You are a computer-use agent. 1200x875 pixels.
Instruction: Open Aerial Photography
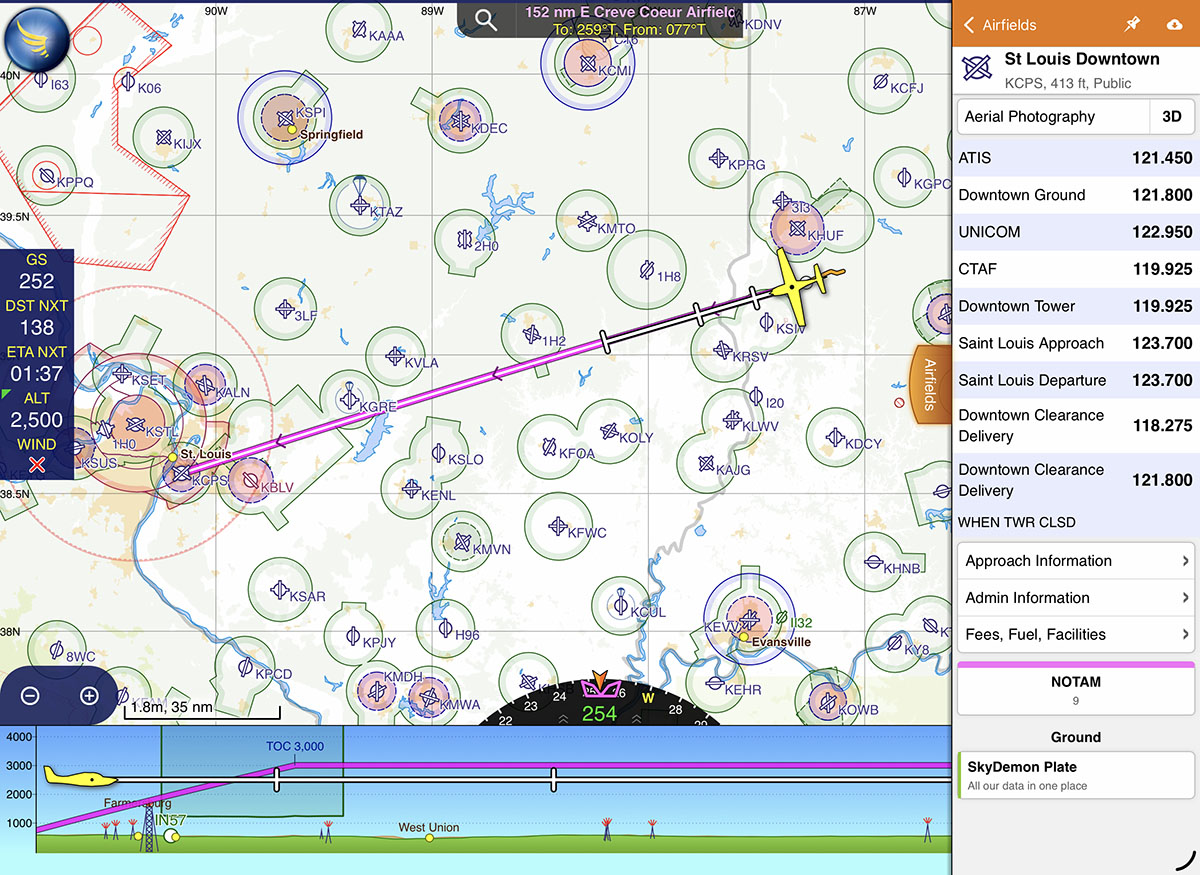pos(1053,117)
